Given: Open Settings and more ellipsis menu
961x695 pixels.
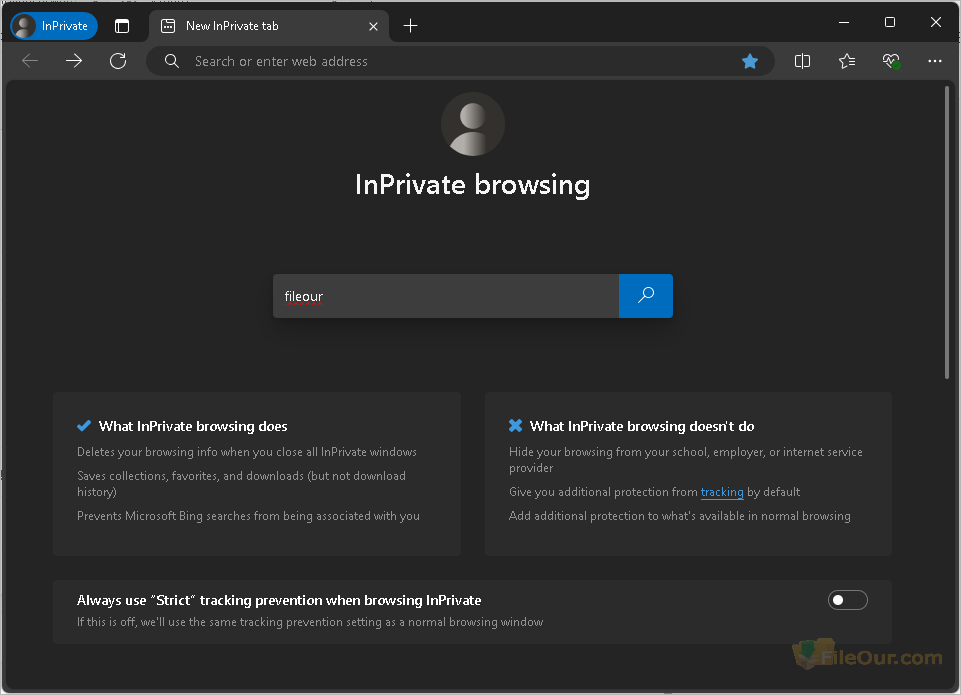Looking at the screenshot, I should point(935,61).
